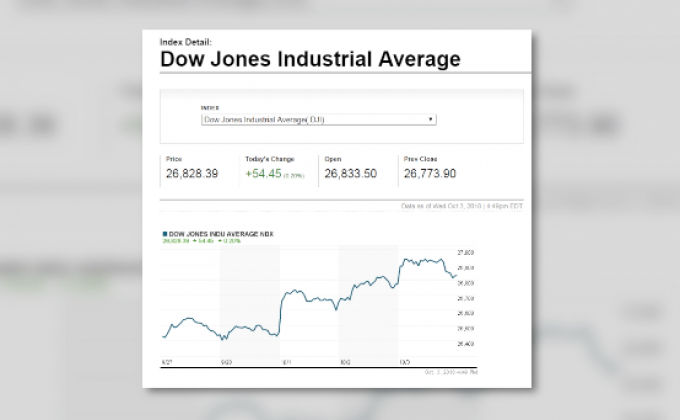The height and width of the screenshot is (420, 680).
Task: Click the 27,000 label on price axis
Action: (x=465, y=253)
